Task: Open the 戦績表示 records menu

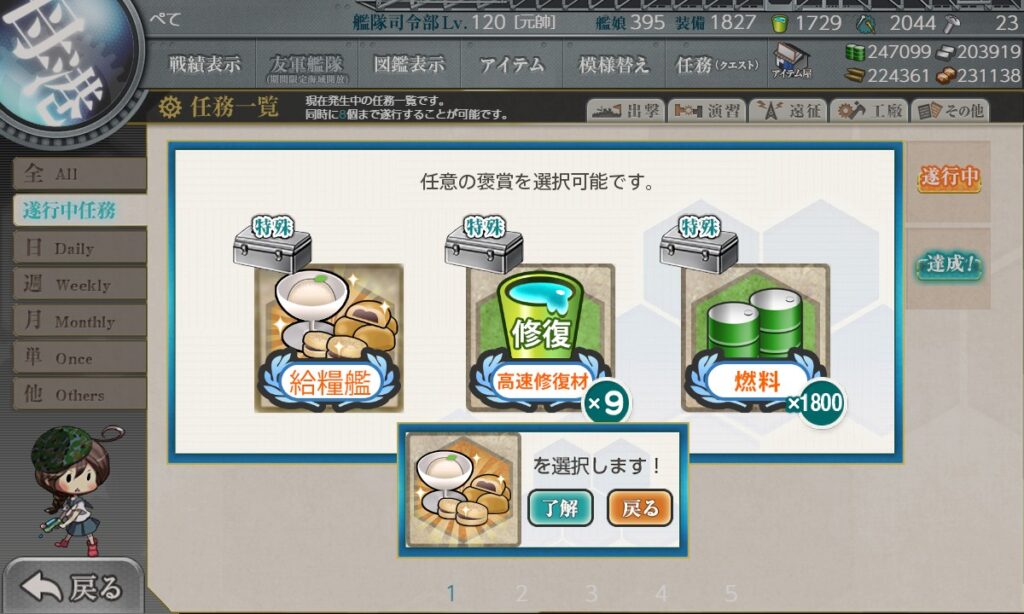Action: 204,64
